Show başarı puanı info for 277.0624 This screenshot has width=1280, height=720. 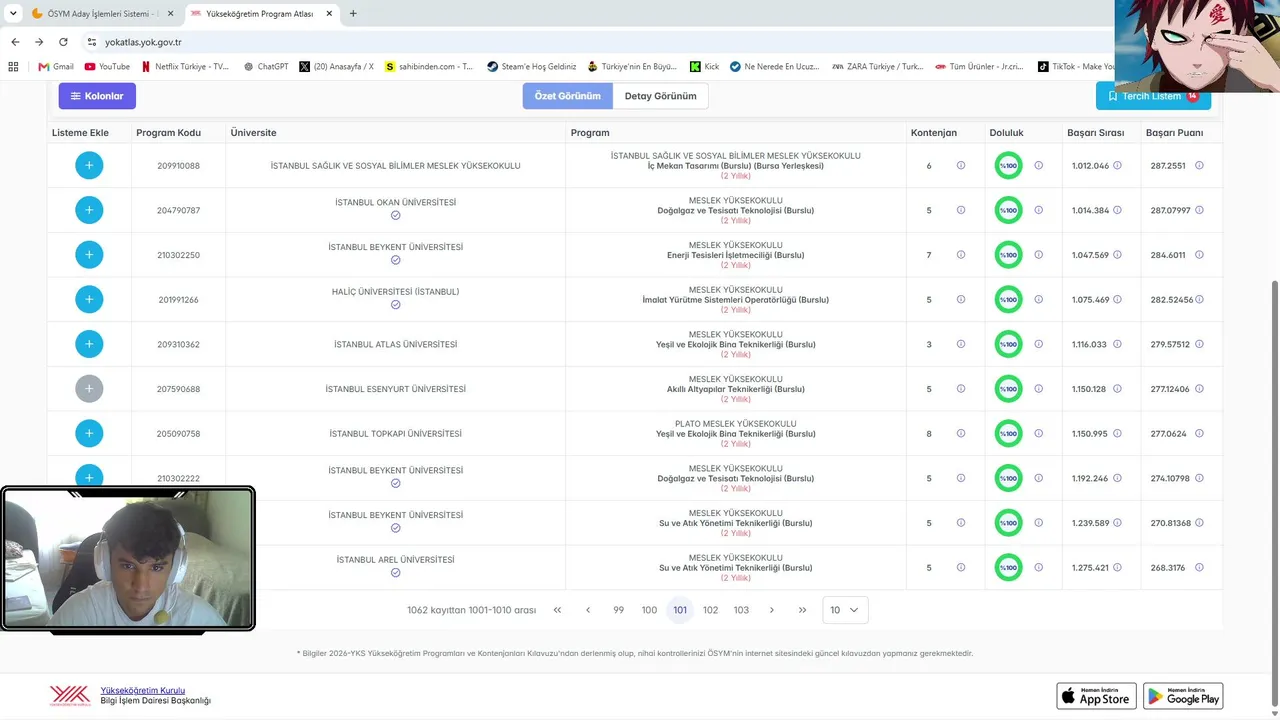(1199, 433)
